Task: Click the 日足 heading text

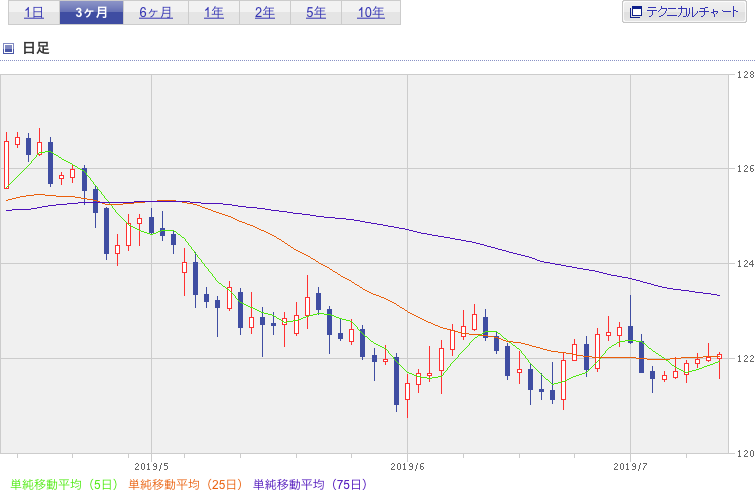Action: [36, 48]
